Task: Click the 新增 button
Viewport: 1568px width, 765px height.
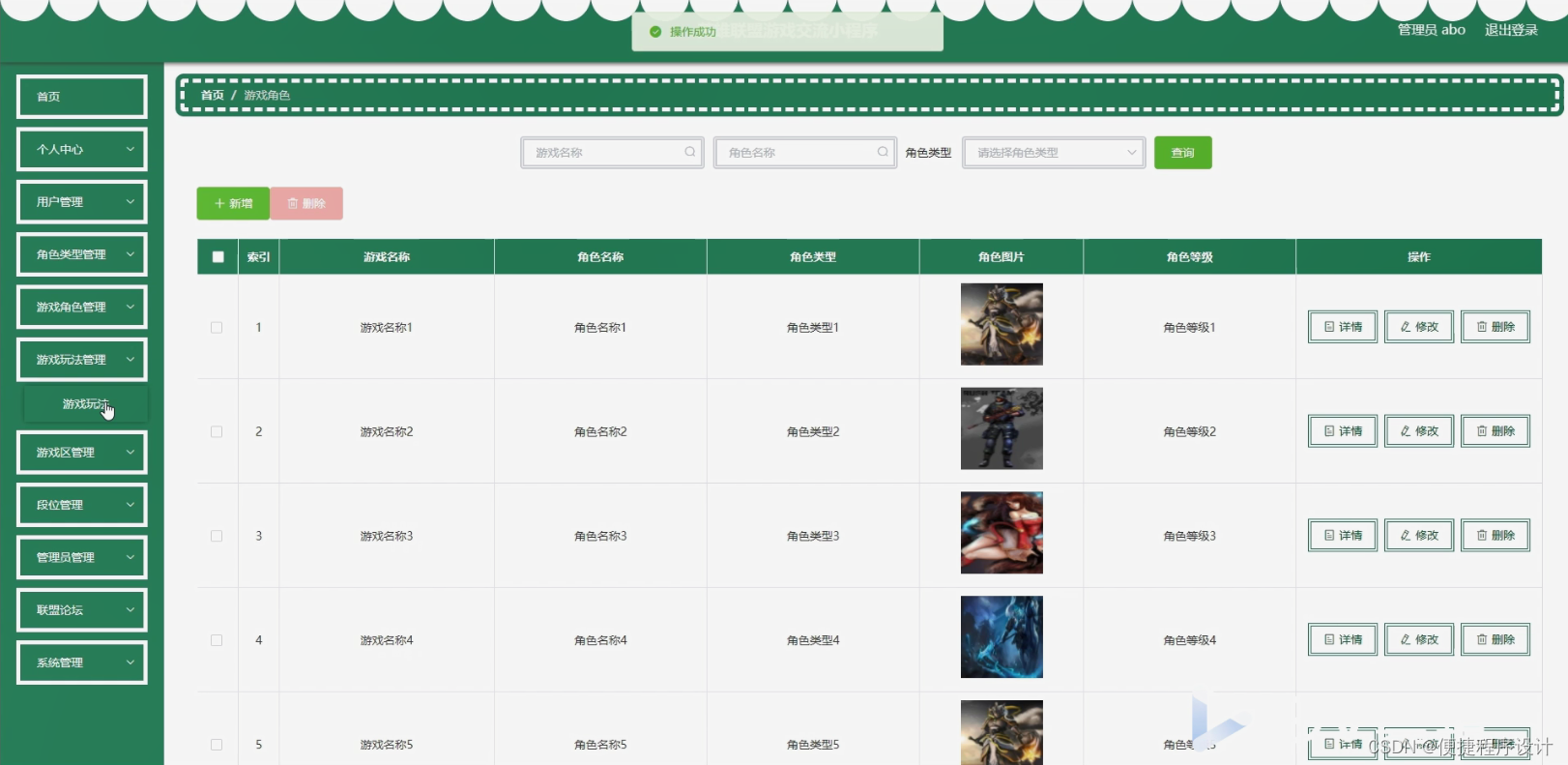Action: coord(233,203)
